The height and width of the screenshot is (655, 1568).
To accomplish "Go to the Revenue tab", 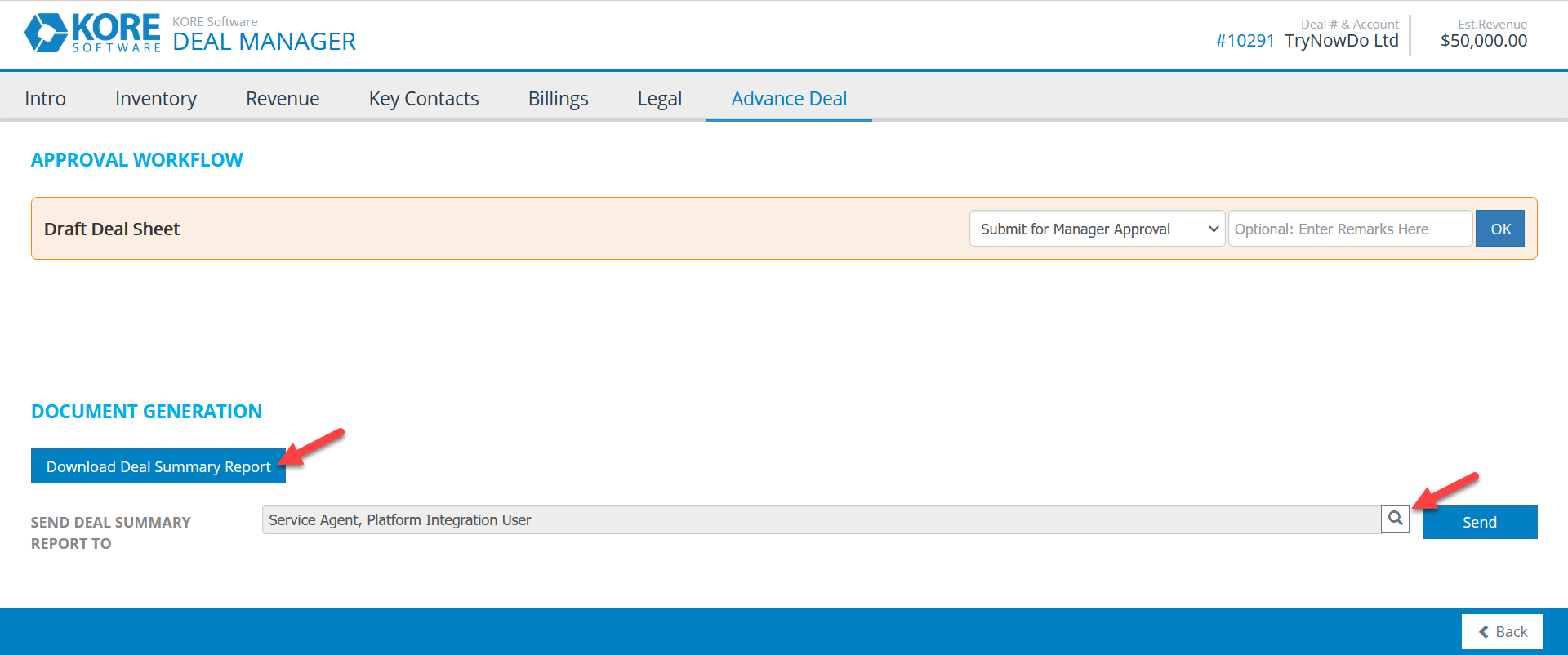I will (283, 99).
